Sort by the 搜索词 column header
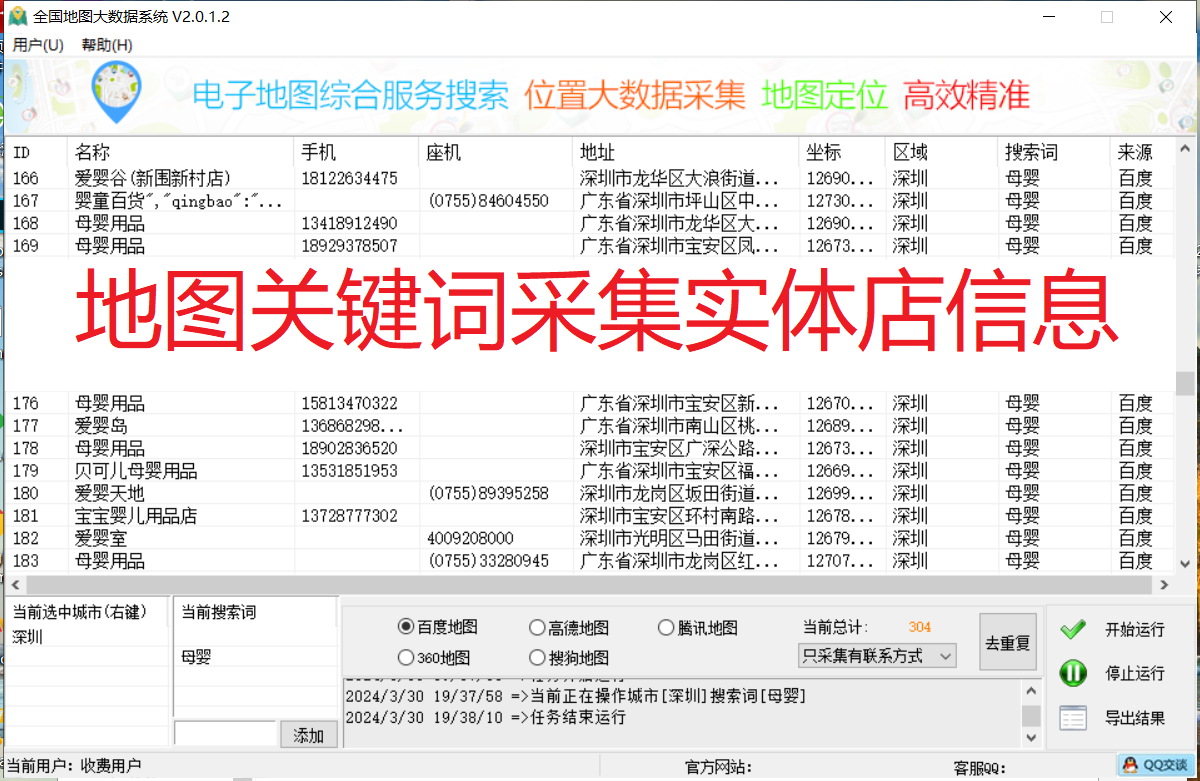Viewport: 1200px width, 781px height. 1055,152
